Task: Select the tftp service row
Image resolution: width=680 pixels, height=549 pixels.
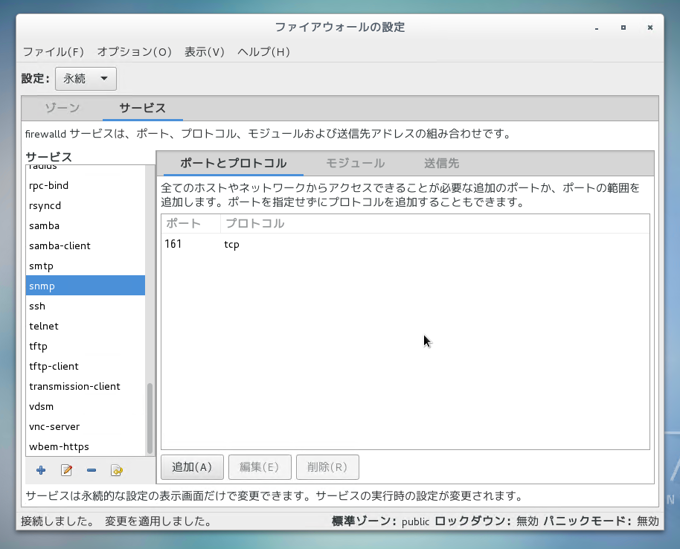Action: pos(85,346)
